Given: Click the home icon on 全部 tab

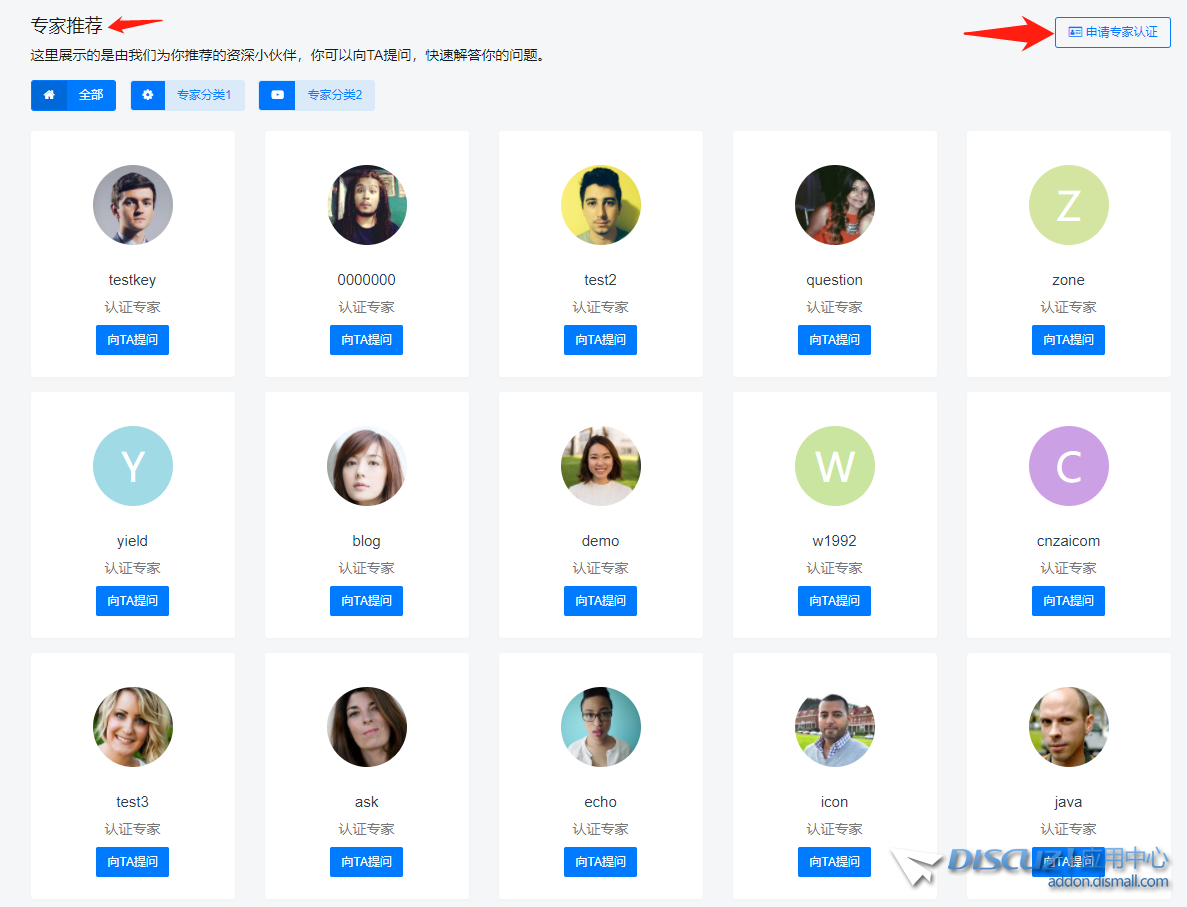Looking at the screenshot, I should pos(49,95).
